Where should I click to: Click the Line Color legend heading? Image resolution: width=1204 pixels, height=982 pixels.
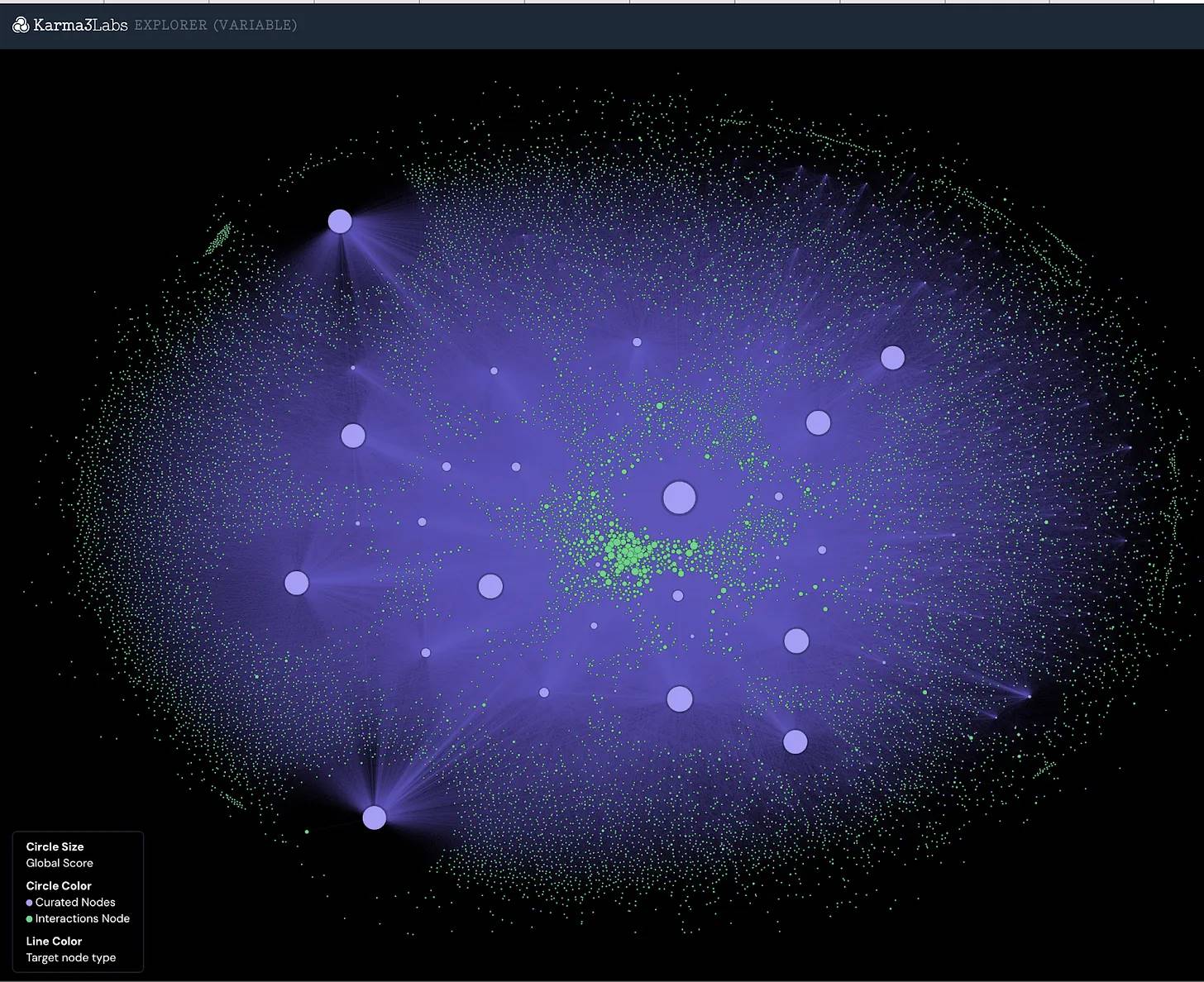(54, 941)
